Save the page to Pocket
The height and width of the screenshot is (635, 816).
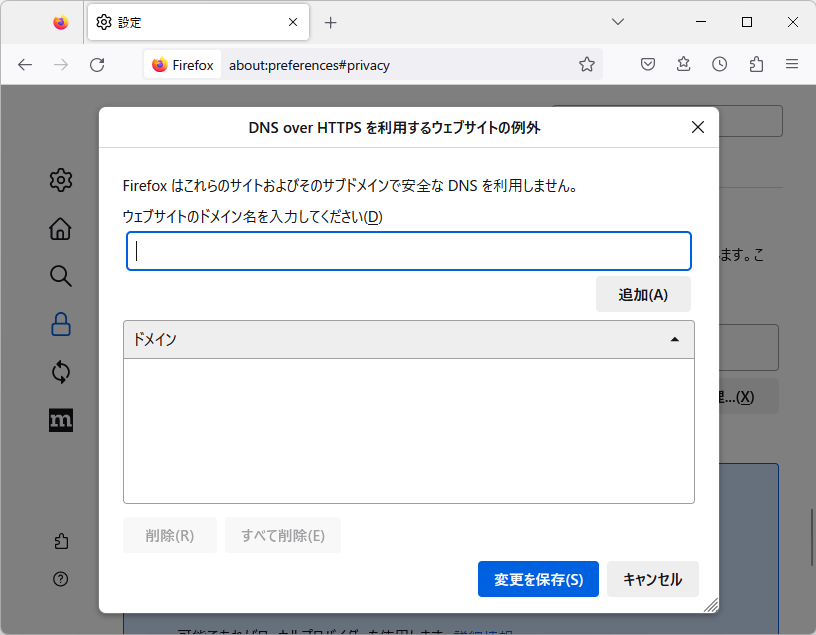click(x=647, y=64)
